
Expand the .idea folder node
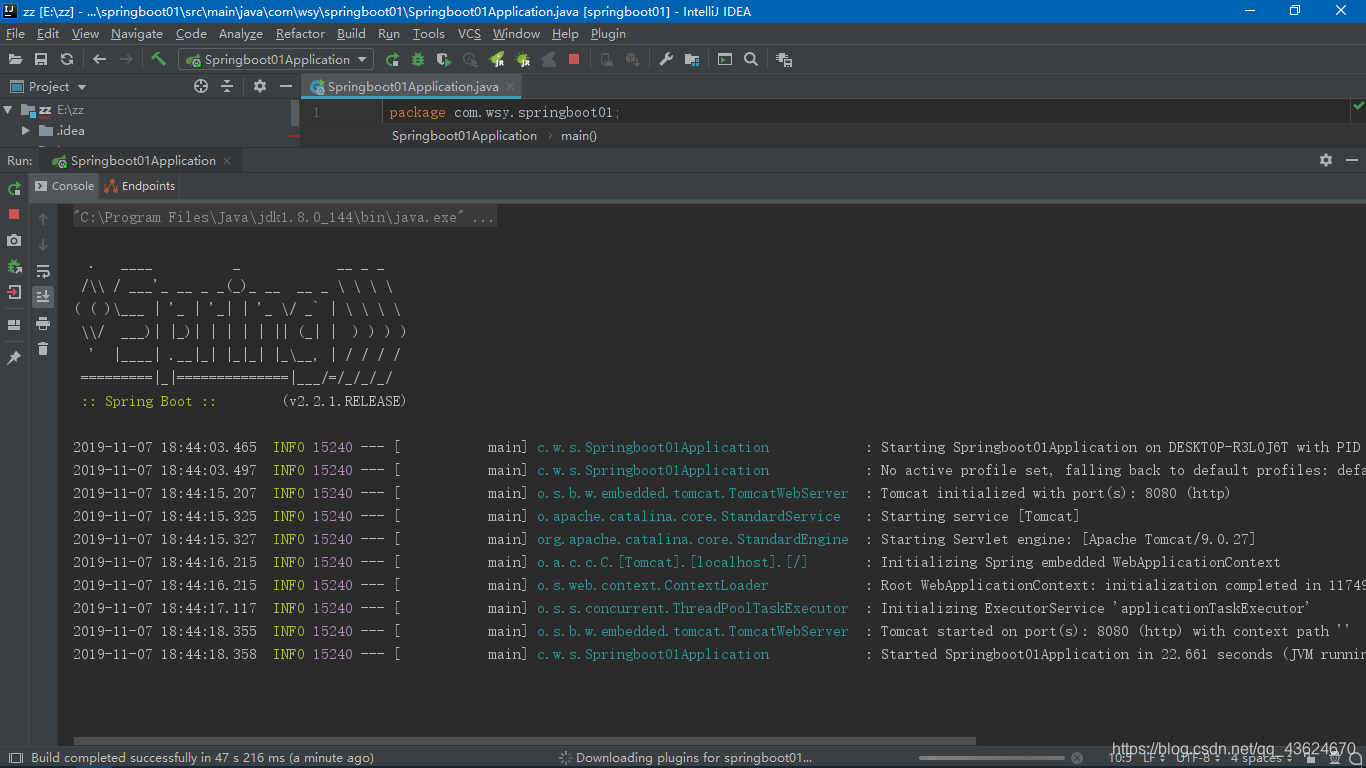[26, 131]
